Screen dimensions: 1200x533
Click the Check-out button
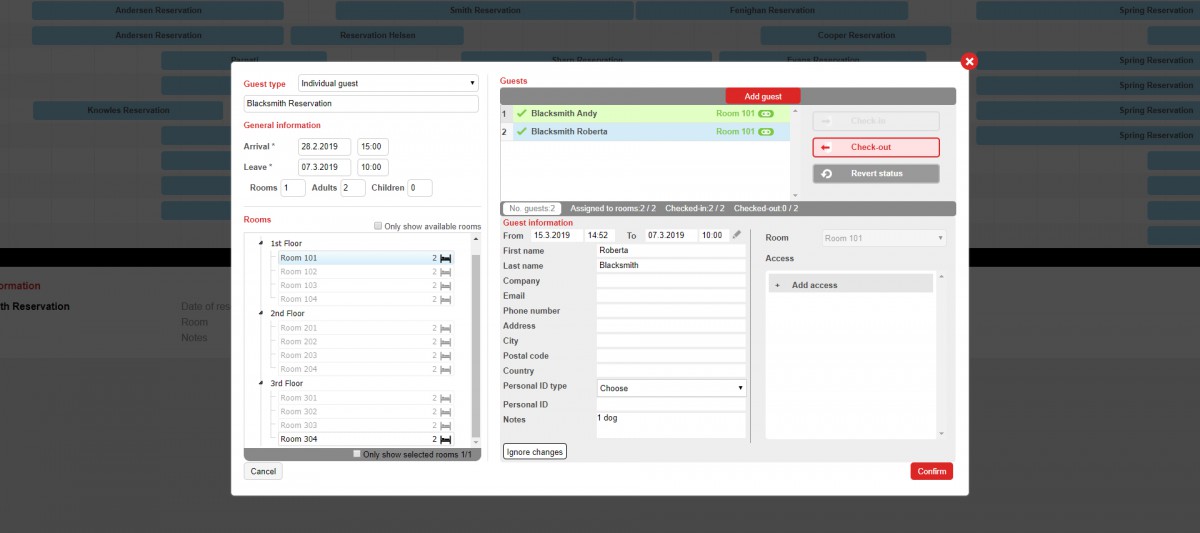(876, 147)
